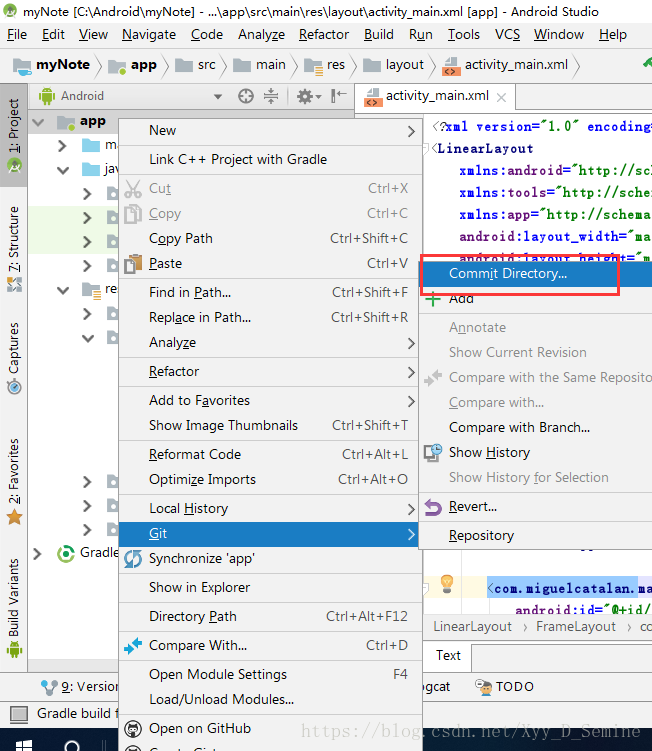Open the 9: Version Control tool window
The height and width of the screenshot is (751, 652).
point(79,687)
